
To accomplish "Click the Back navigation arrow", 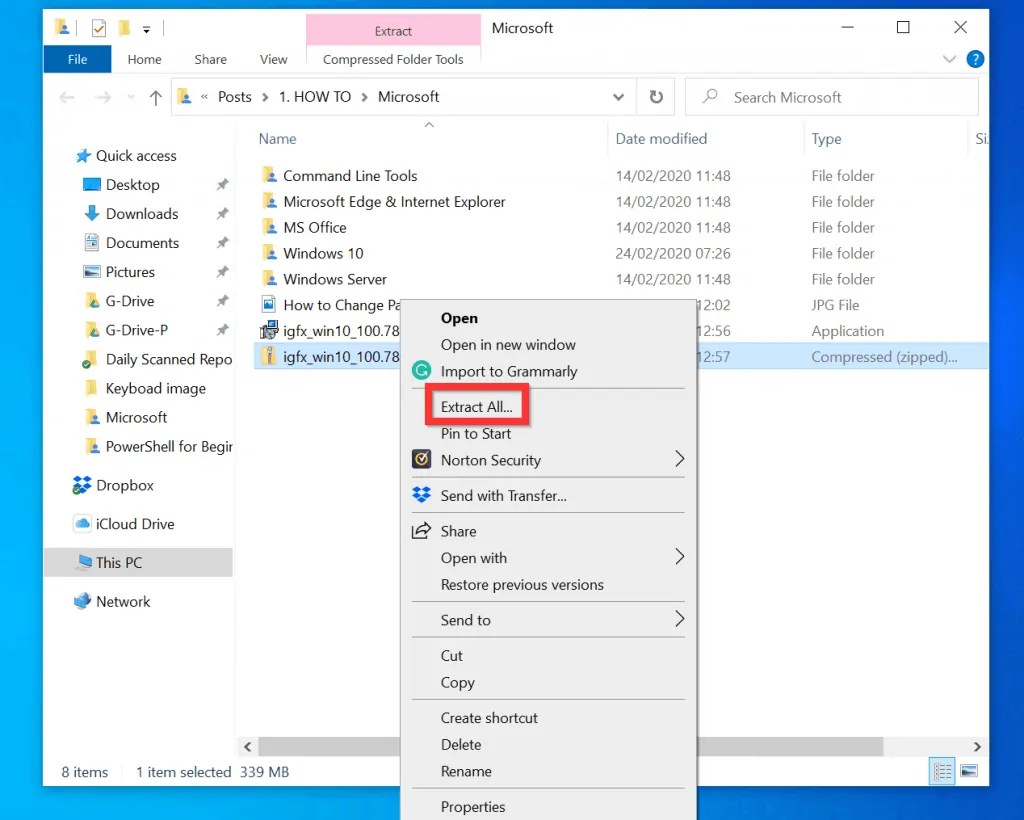I will 65,96.
